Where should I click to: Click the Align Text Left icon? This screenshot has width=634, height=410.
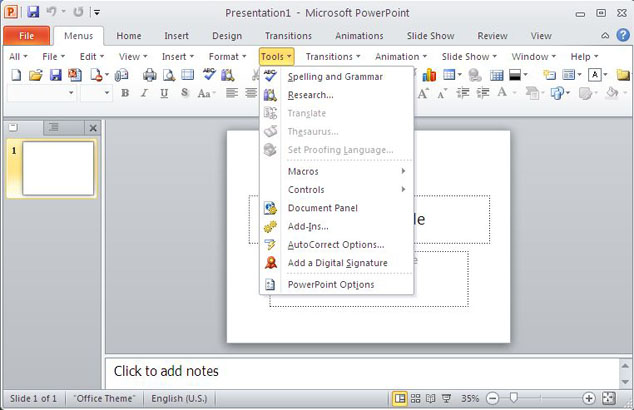coord(232,93)
